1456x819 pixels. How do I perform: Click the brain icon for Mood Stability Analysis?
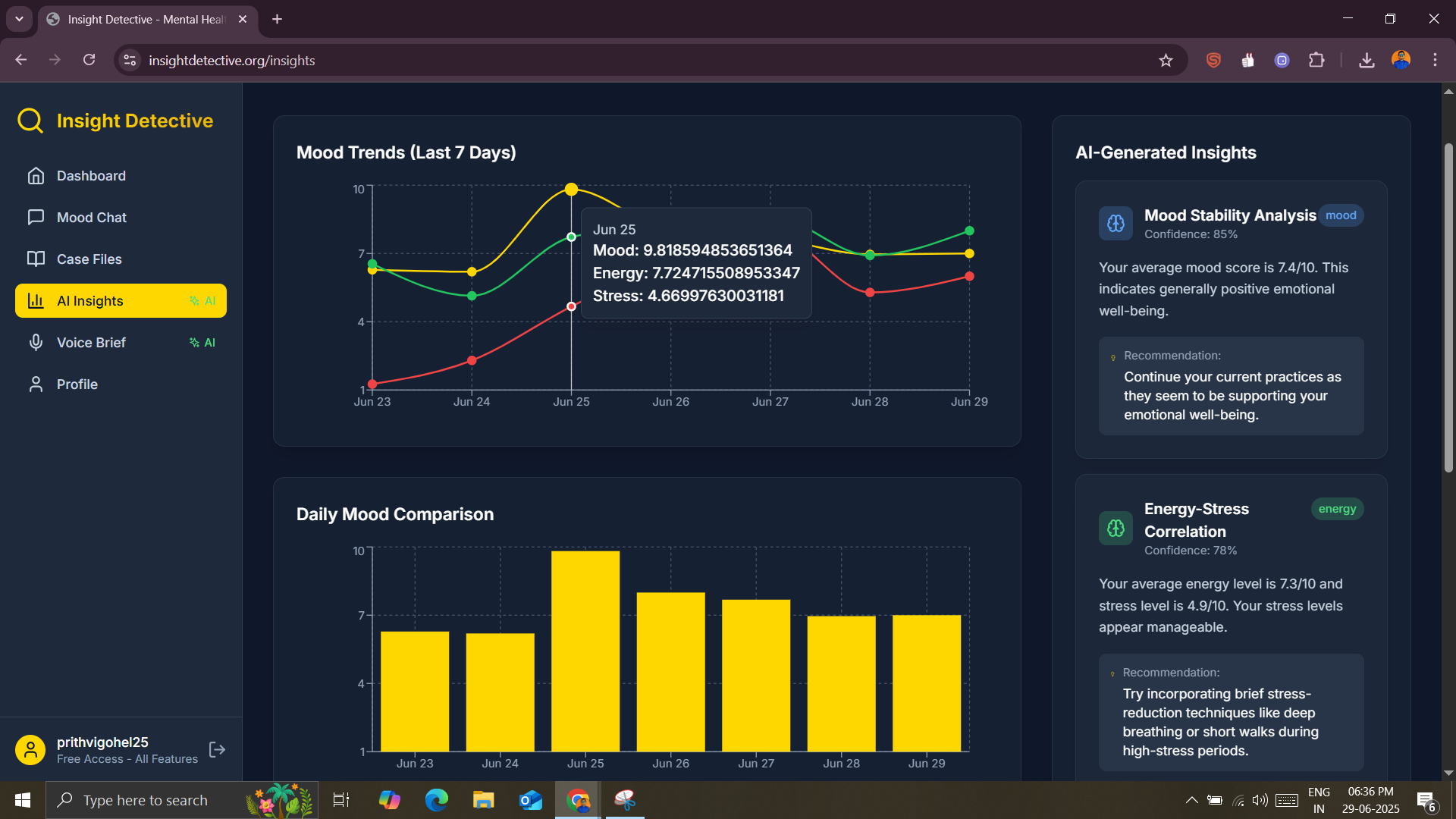(x=1116, y=224)
